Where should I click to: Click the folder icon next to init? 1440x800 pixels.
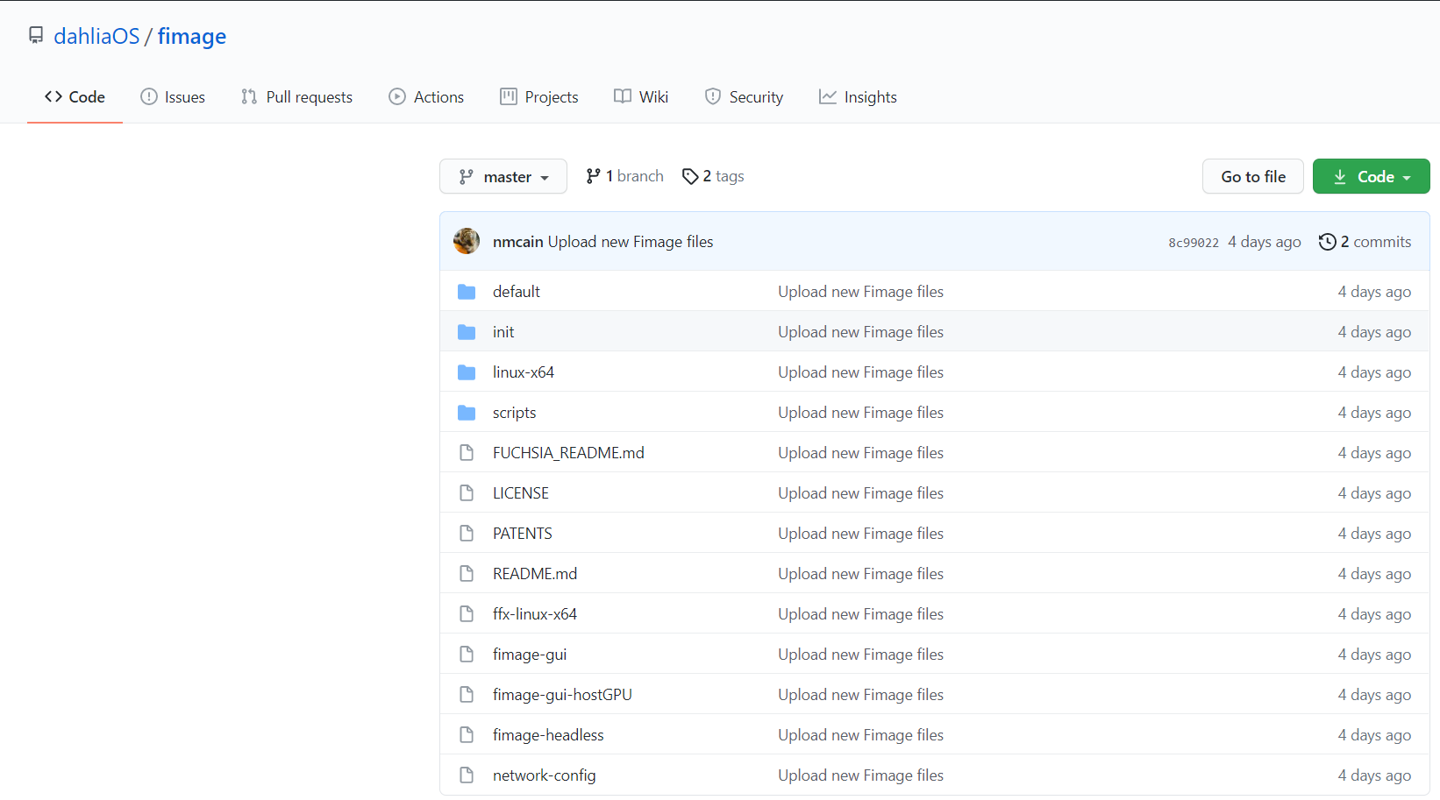pos(466,332)
